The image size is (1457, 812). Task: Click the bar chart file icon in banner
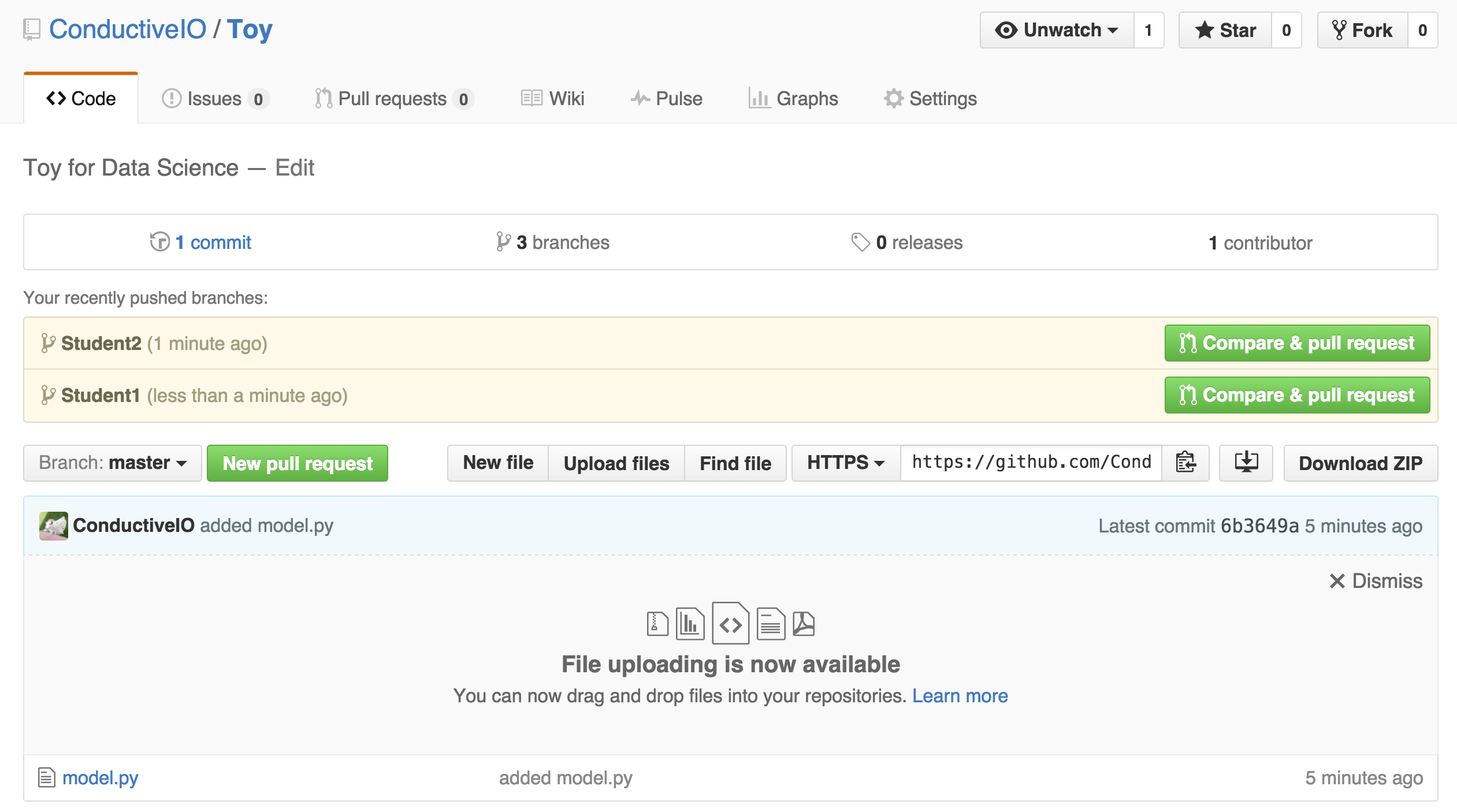click(690, 624)
